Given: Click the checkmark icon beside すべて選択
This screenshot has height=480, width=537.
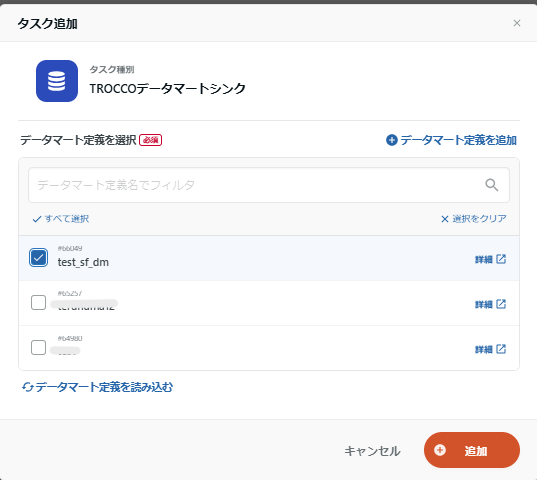Looking at the screenshot, I should (x=37, y=219).
